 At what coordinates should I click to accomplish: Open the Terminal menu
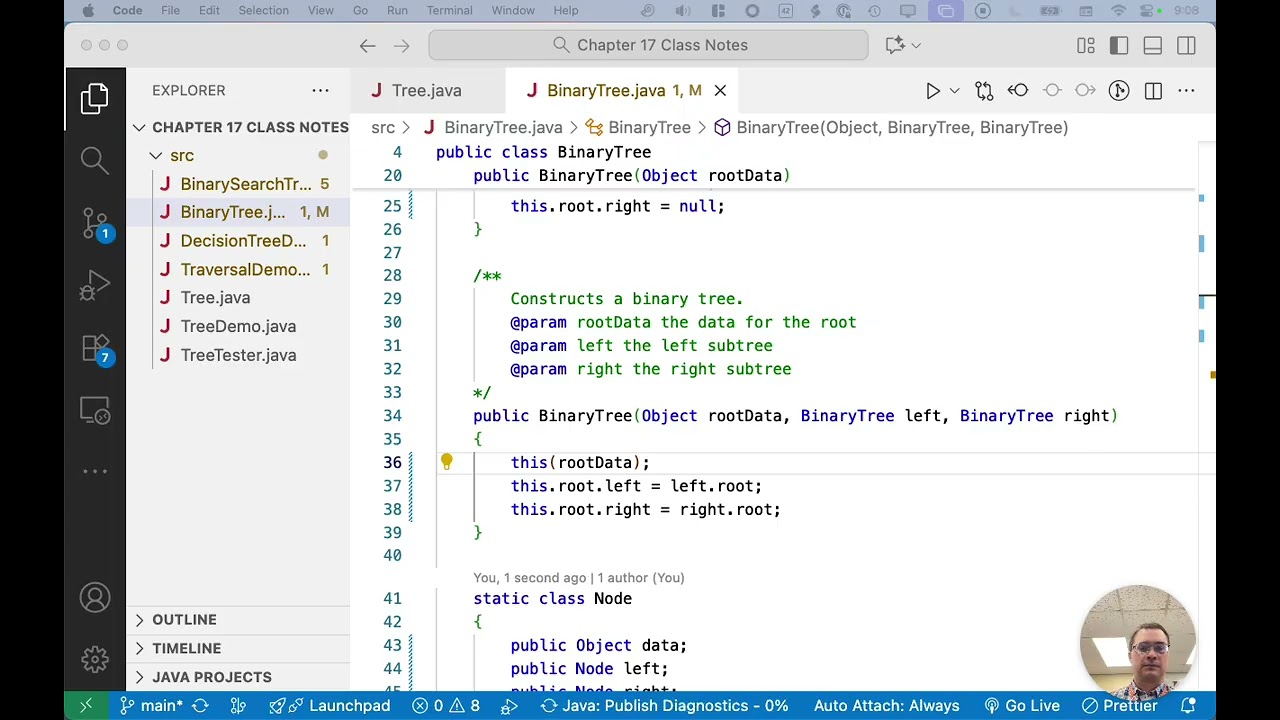tap(449, 10)
